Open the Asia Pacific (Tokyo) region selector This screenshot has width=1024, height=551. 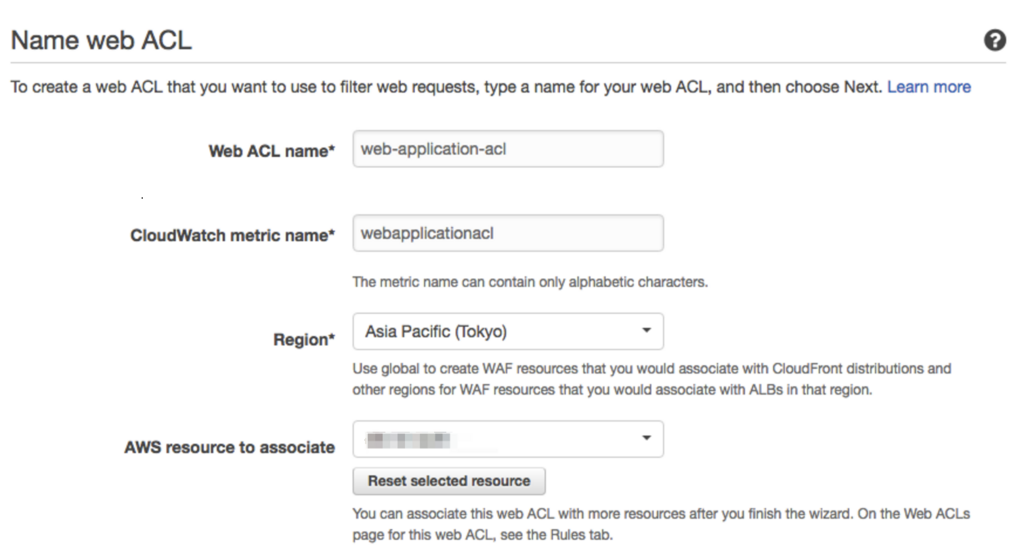click(508, 332)
